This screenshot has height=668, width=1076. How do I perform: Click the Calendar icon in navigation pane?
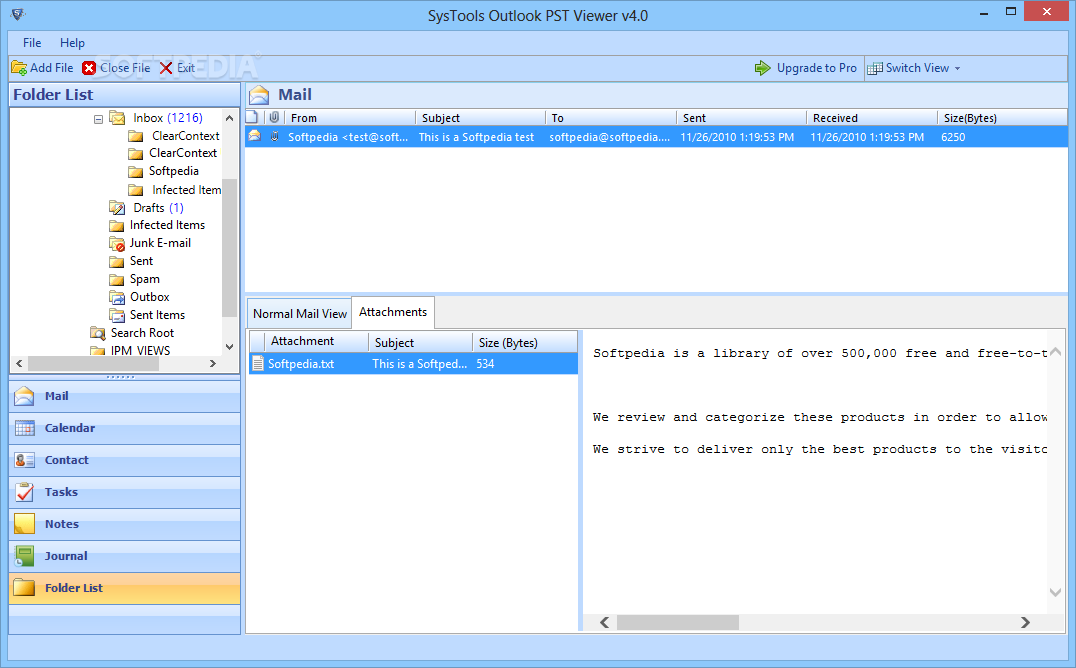click(24, 428)
